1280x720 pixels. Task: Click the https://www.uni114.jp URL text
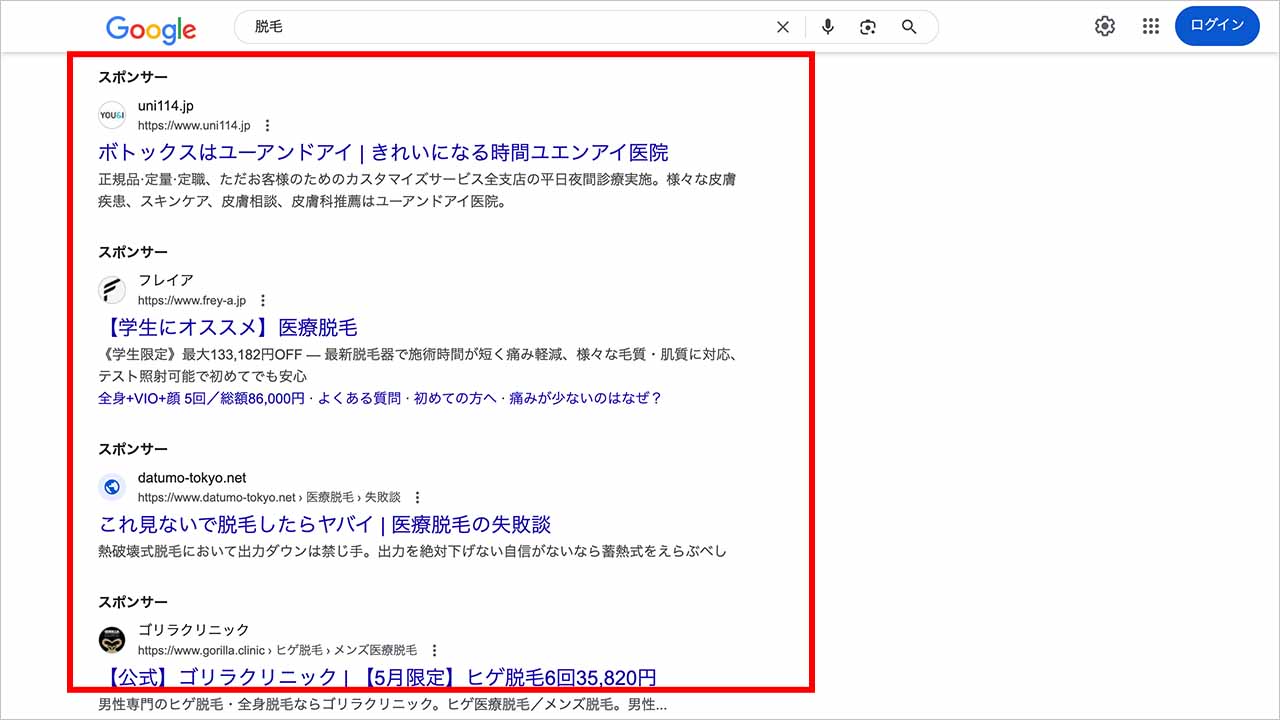(x=194, y=126)
